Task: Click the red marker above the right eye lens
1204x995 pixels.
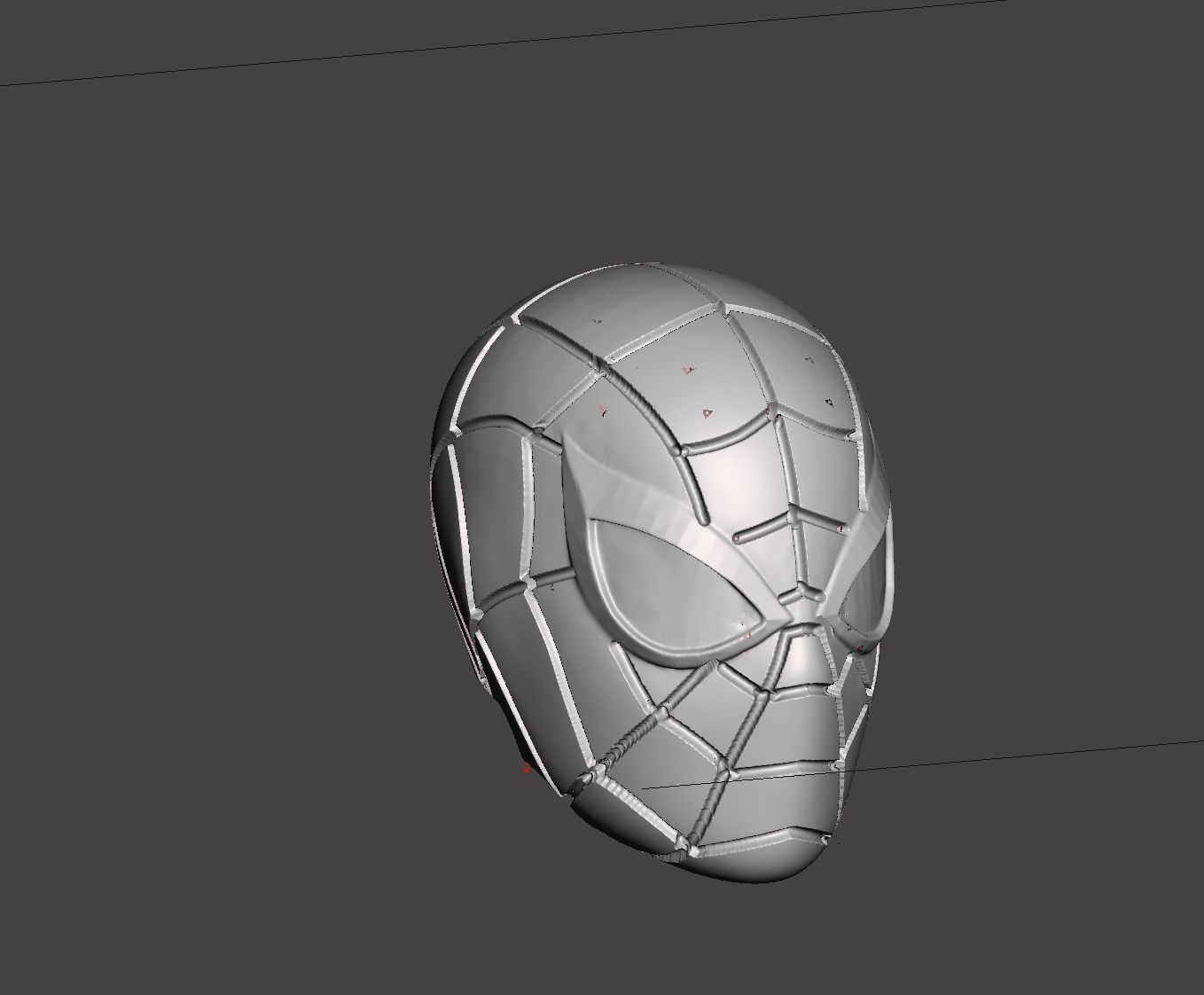Action: [x=841, y=529]
